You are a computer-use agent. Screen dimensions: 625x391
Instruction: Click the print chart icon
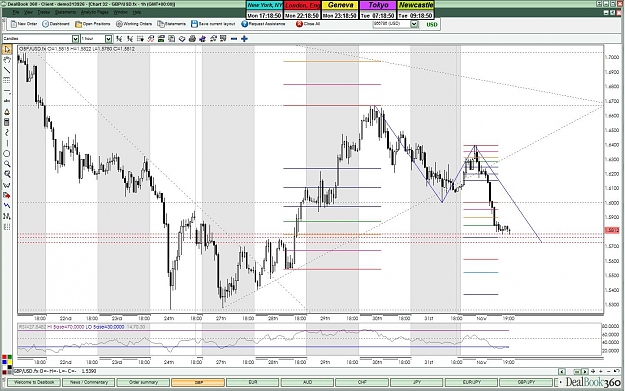[192, 39]
